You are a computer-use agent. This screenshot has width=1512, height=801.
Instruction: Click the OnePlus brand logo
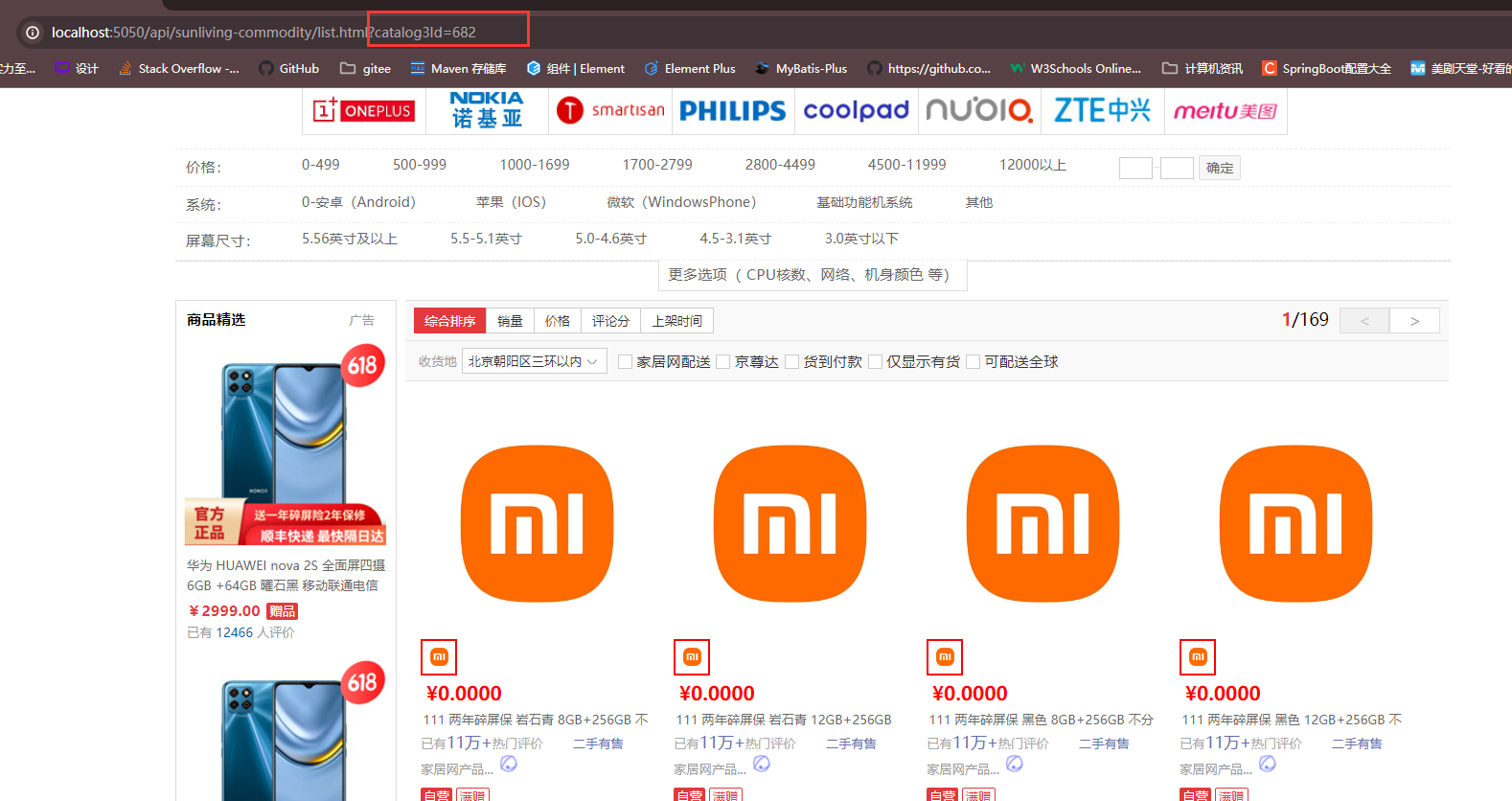363,111
